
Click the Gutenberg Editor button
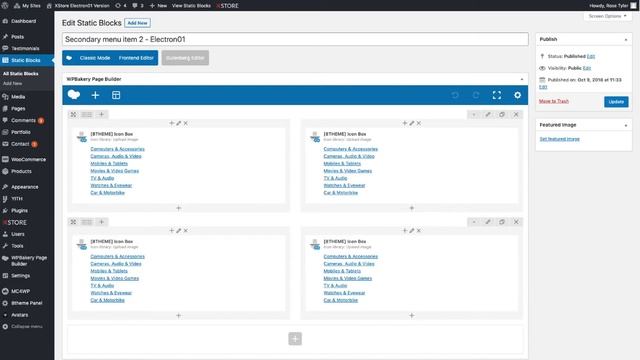pyautogui.click(x=185, y=58)
